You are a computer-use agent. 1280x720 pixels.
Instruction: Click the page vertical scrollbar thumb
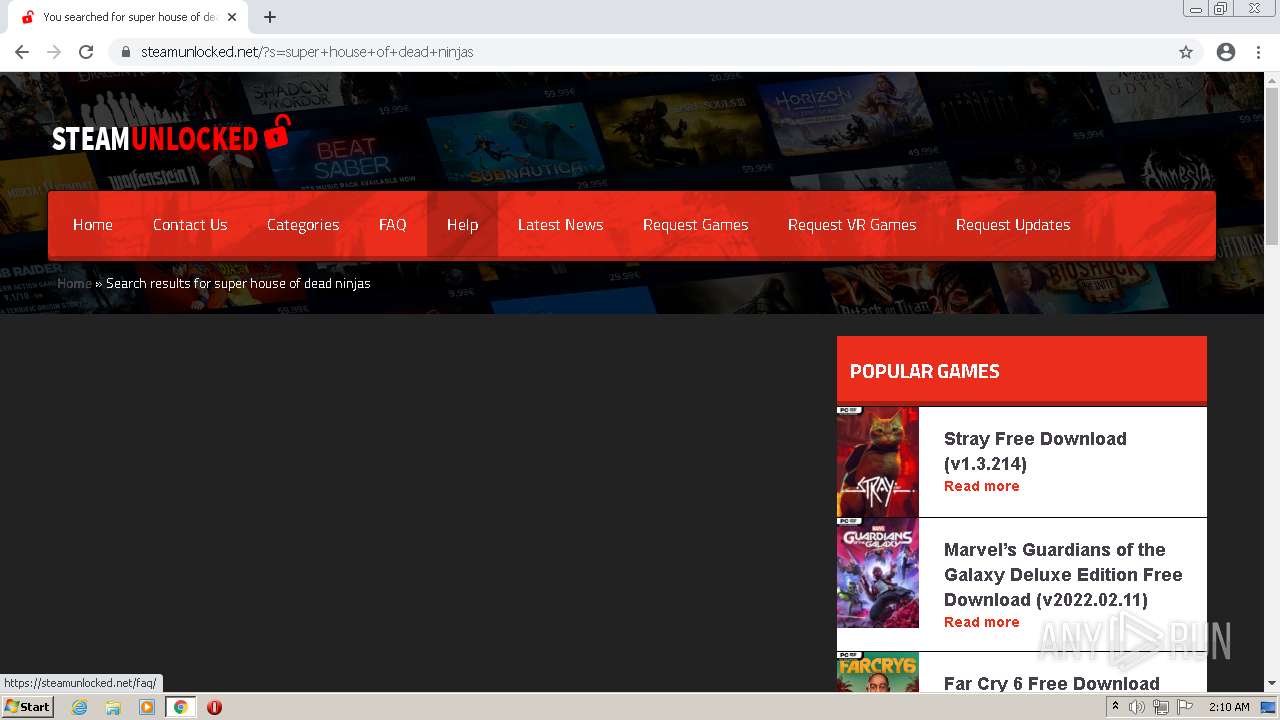coord(1272,166)
